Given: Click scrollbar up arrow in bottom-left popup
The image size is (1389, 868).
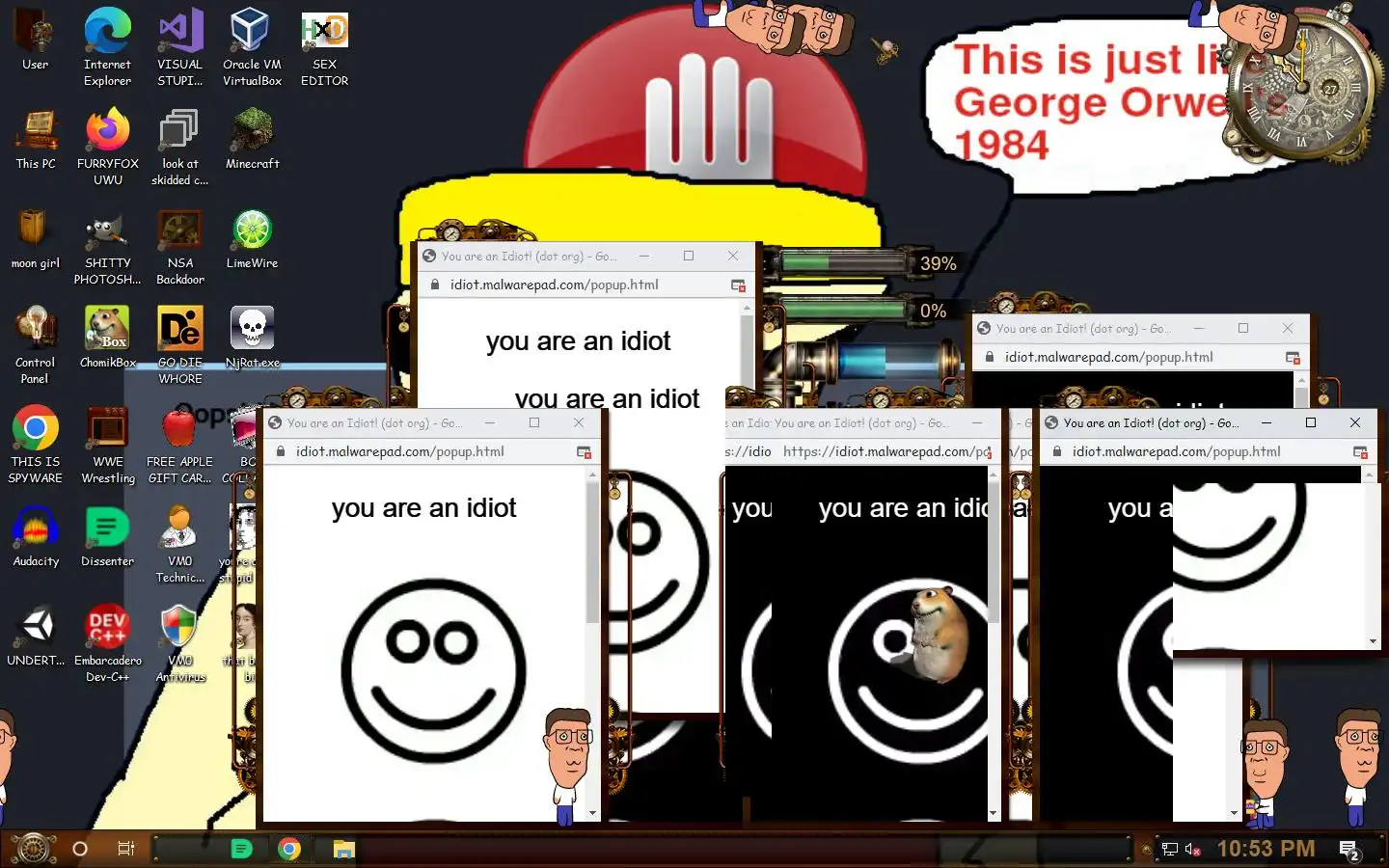Looking at the screenshot, I should point(592,474).
